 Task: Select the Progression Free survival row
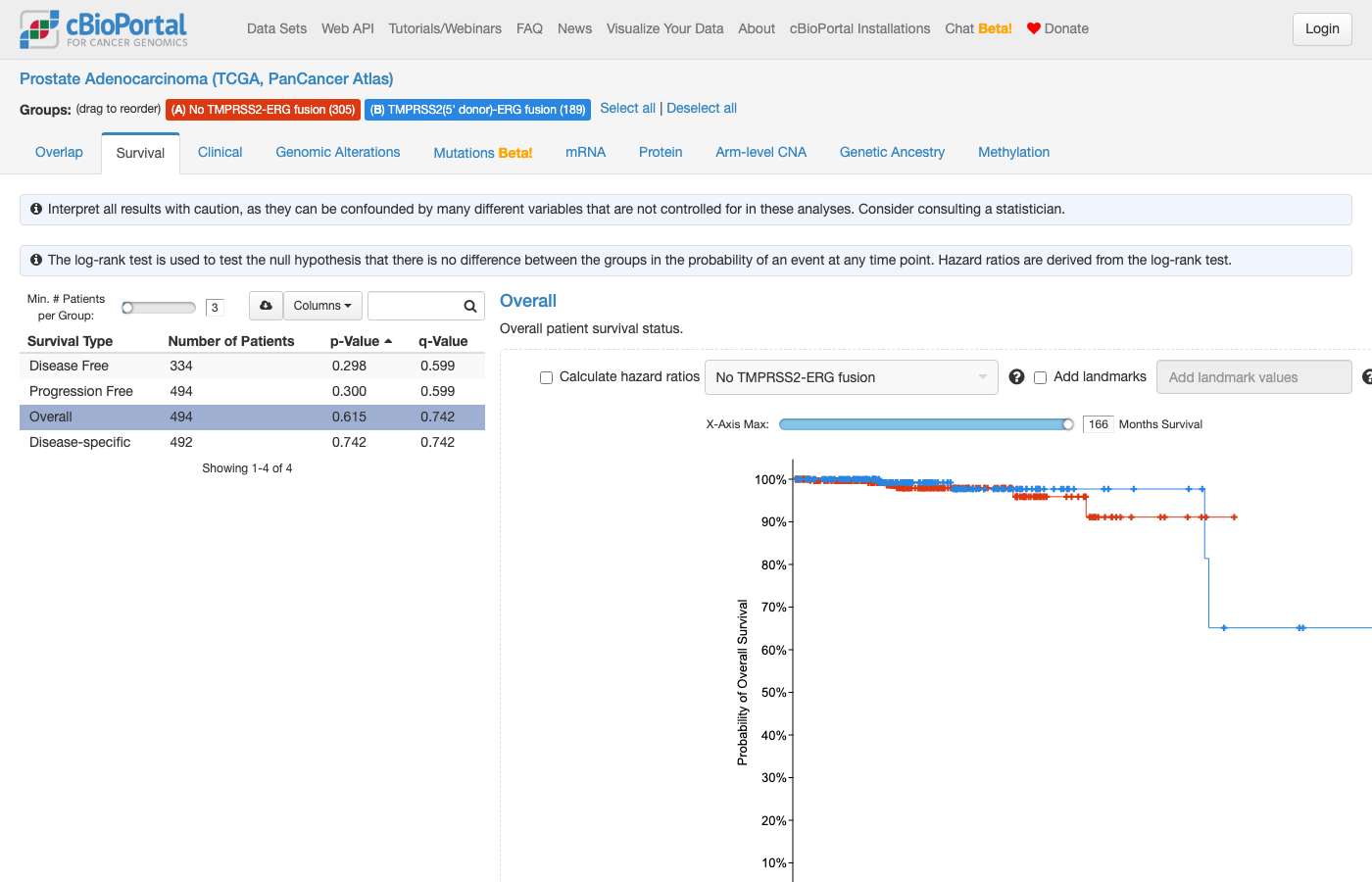252,391
